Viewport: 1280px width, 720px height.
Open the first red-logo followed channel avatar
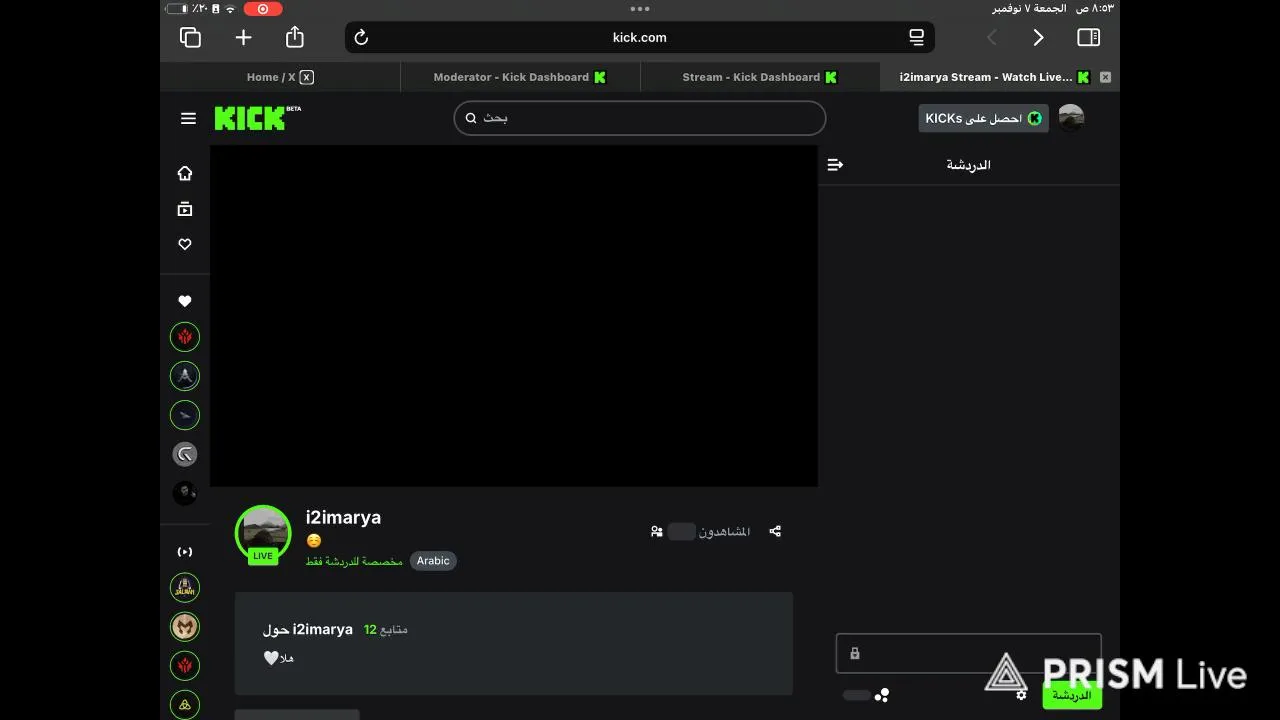[x=185, y=337]
